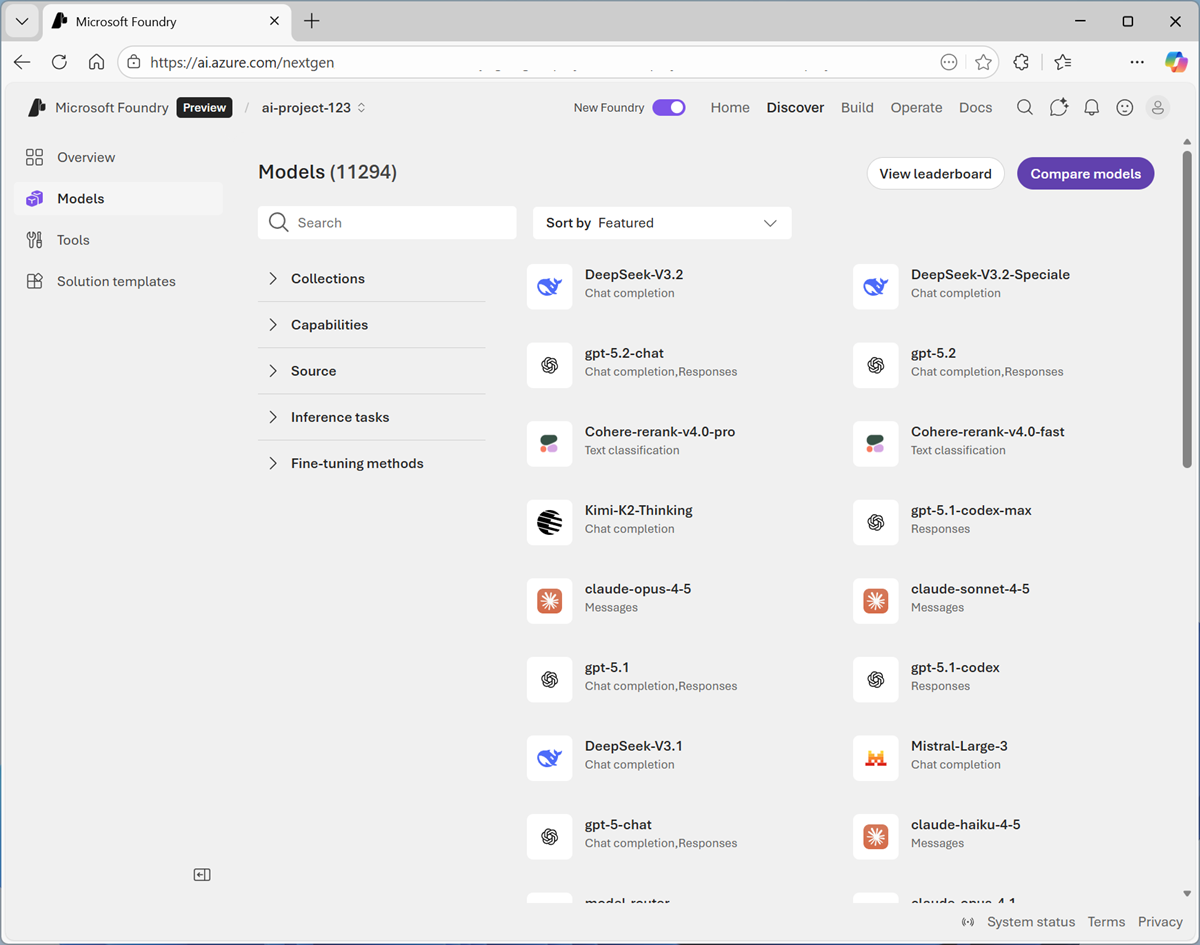Expand the Capabilities filter section

coord(329,325)
